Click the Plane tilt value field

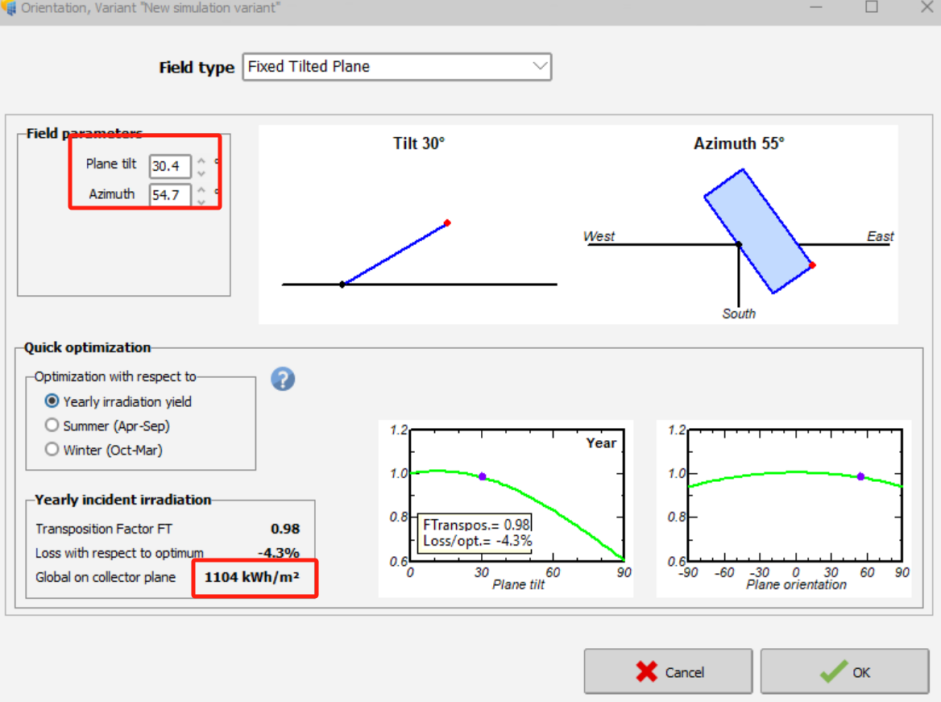(169, 166)
